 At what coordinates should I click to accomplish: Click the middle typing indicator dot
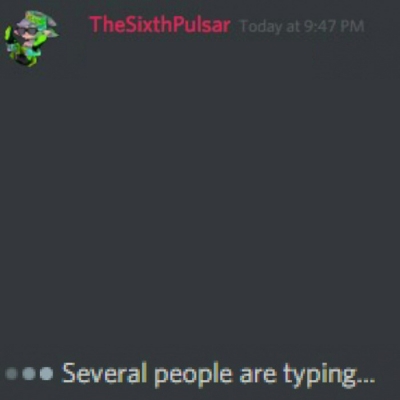pyautogui.click(x=29, y=373)
